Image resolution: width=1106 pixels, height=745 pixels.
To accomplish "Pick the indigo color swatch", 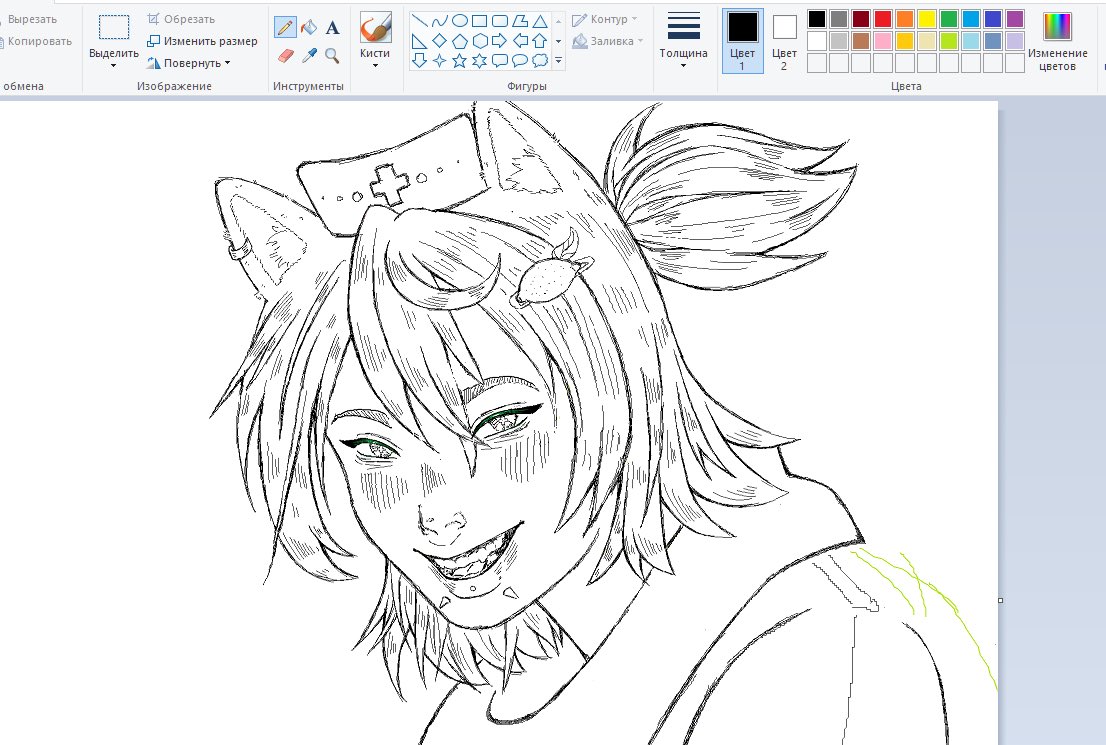I will pyautogui.click(x=992, y=18).
